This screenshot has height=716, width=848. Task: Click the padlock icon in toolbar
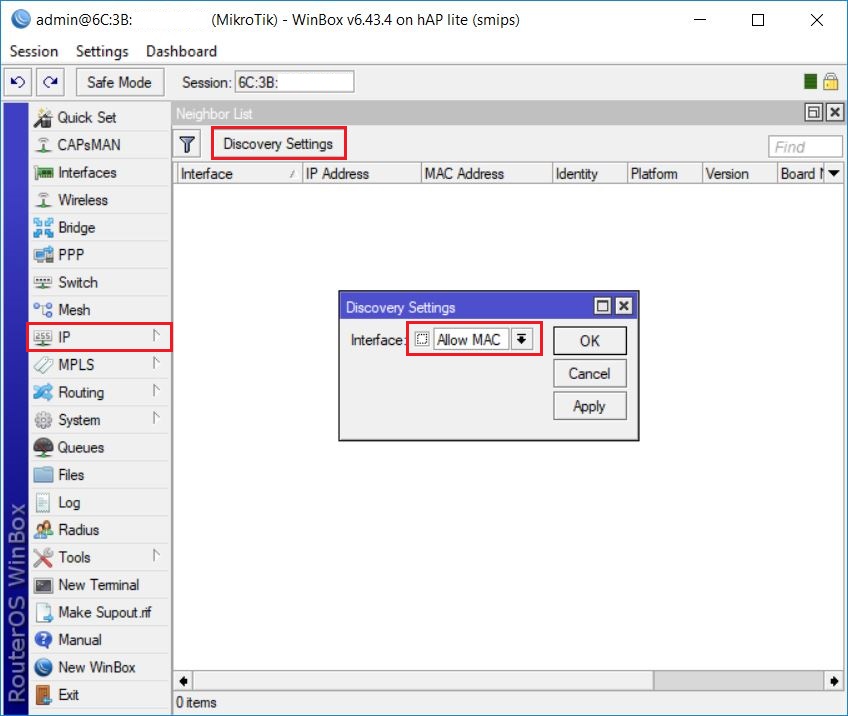point(831,82)
